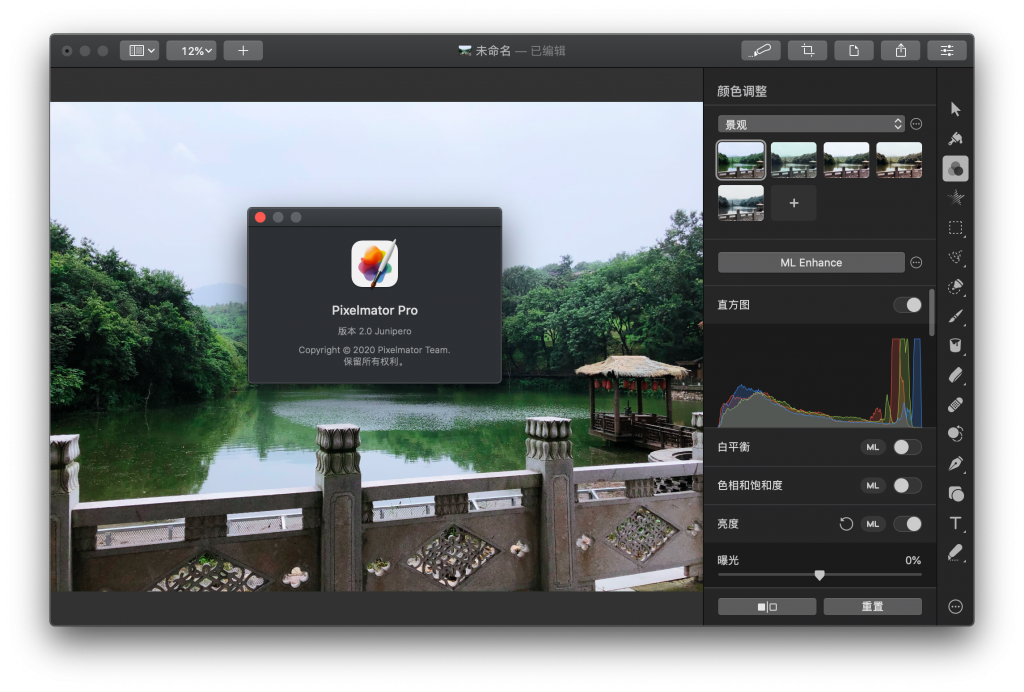Add a new preset with plus tile
Image resolution: width=1024 pixels, height=692 pixels.
(x=793, y=203)
